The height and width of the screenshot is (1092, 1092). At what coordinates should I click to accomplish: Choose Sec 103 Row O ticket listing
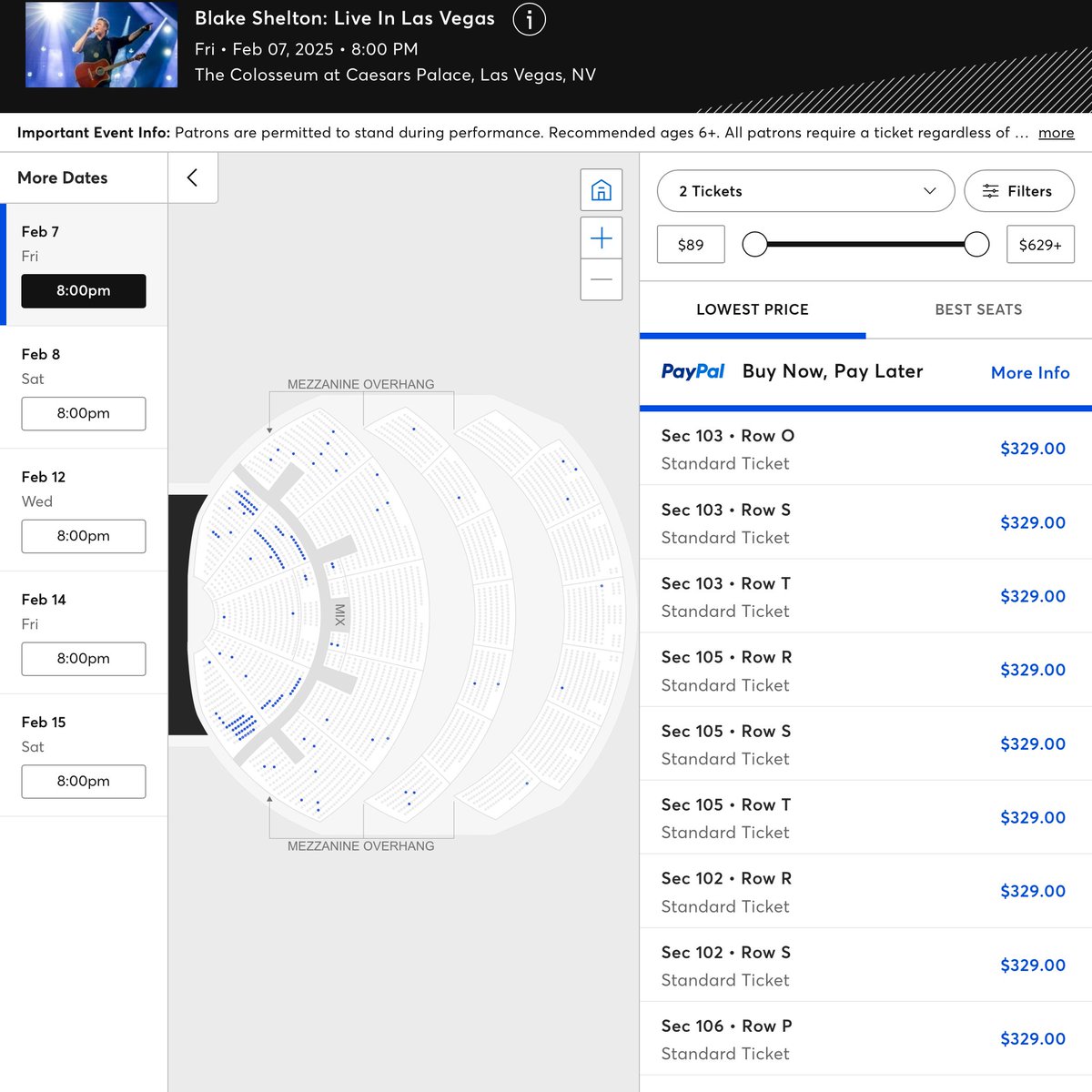click(x=865, y=449)
